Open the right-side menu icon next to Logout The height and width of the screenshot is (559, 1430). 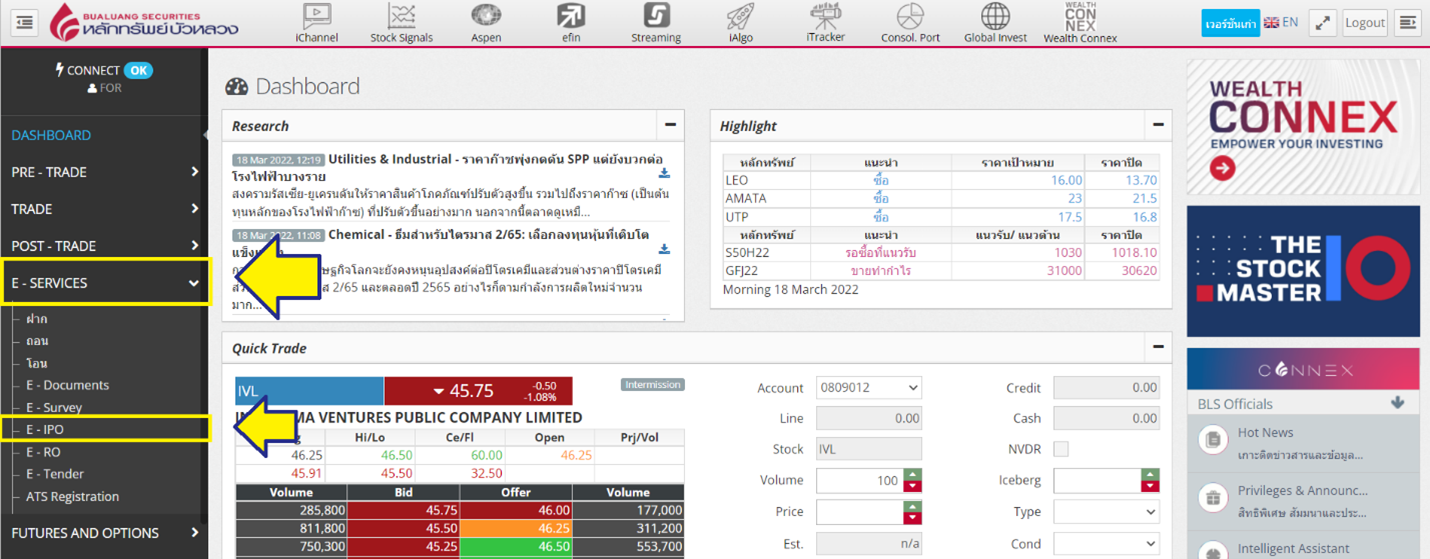[x=1408, y=22]
